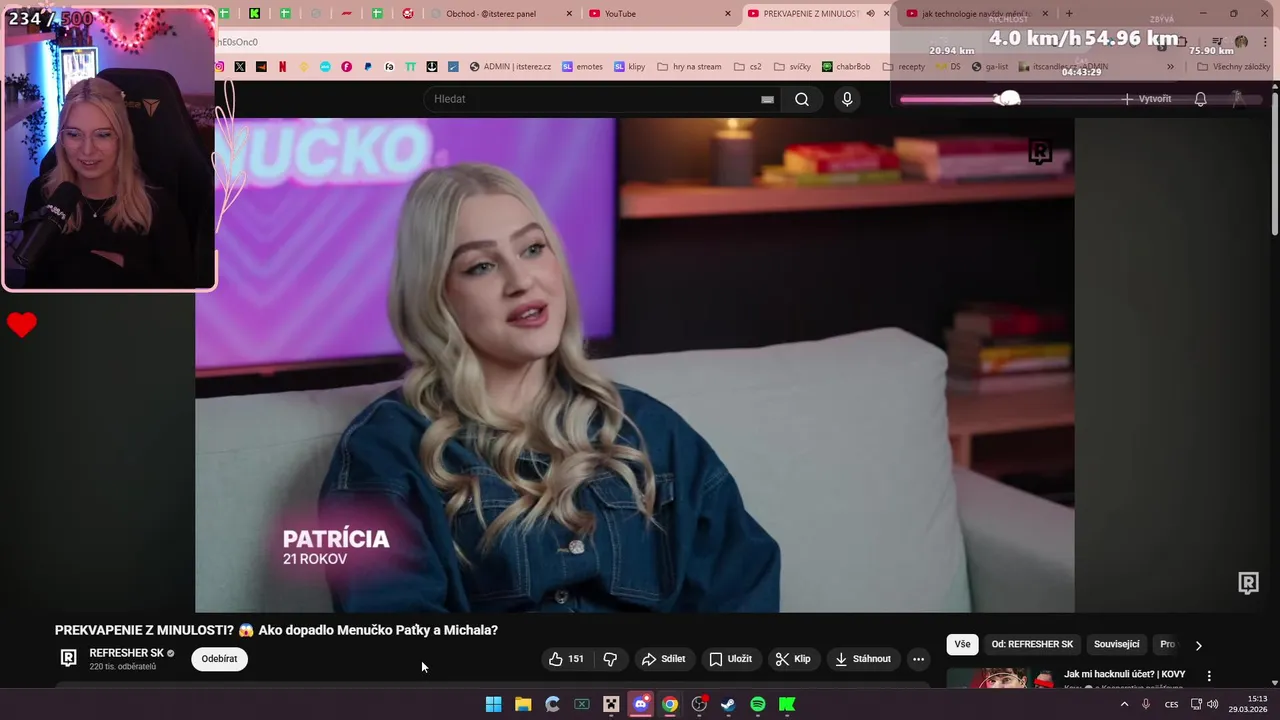Open PayPal bookmark icon
The height and width of the screenshot is (720, 1280).
[368, 67]
